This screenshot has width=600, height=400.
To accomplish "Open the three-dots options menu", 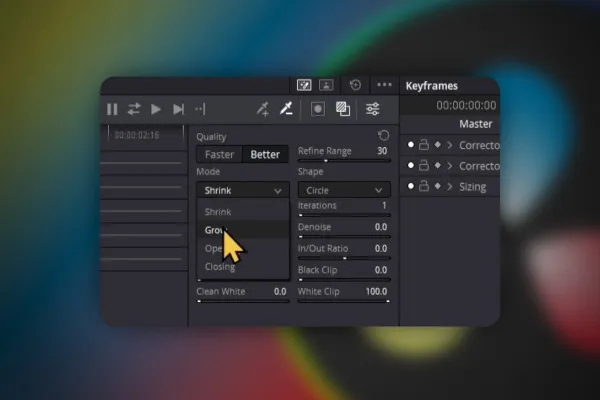I will coord(384,85).
